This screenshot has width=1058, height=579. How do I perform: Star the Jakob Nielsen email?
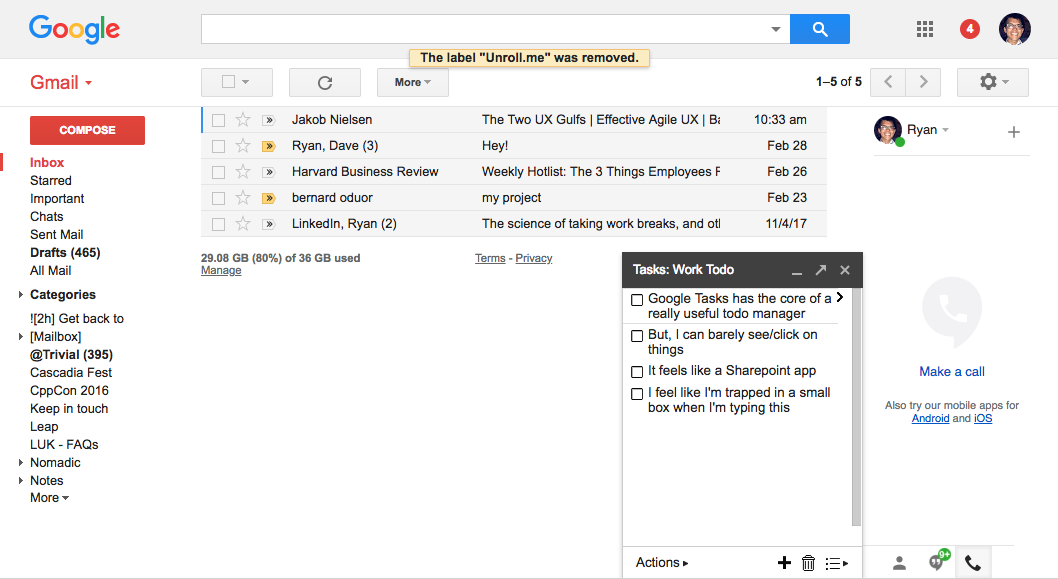tap(243, 120)
